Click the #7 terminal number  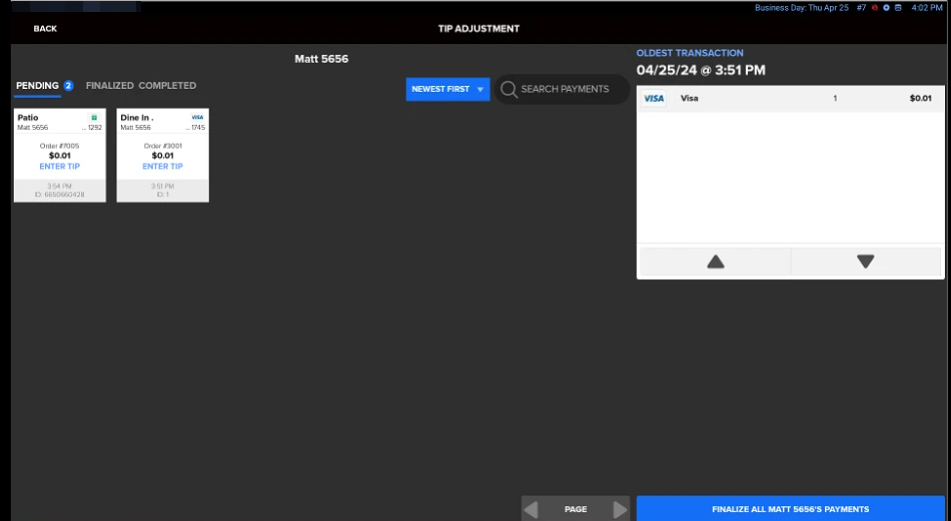point(861,8)
